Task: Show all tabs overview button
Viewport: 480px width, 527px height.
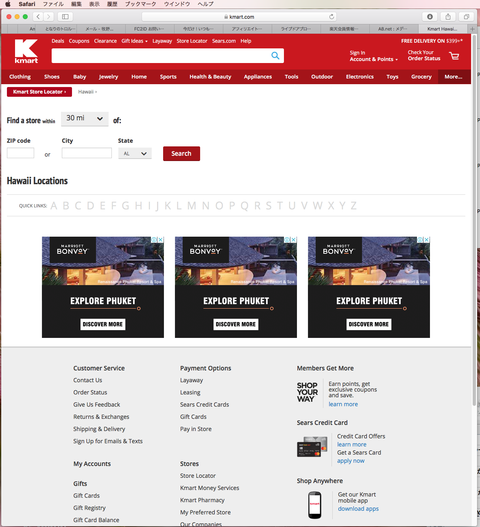Action: [x=466, y=16]
